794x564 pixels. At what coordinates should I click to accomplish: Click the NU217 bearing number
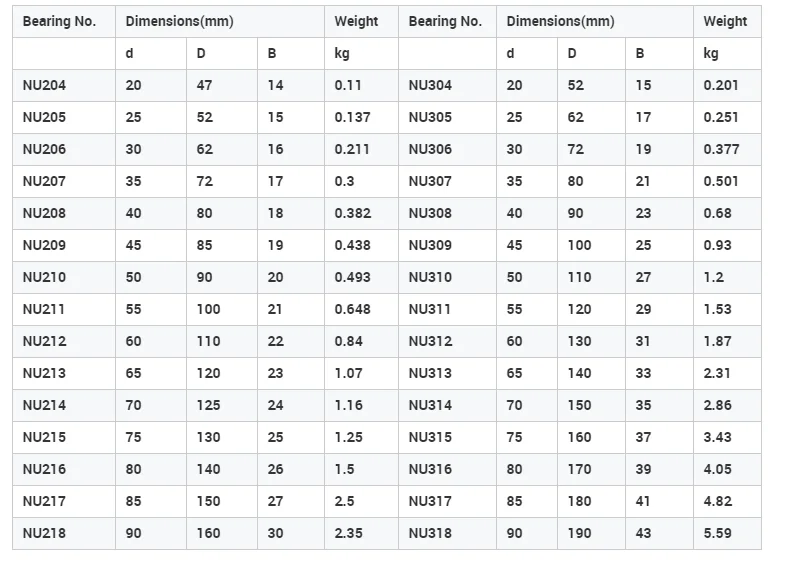[44, 502]
